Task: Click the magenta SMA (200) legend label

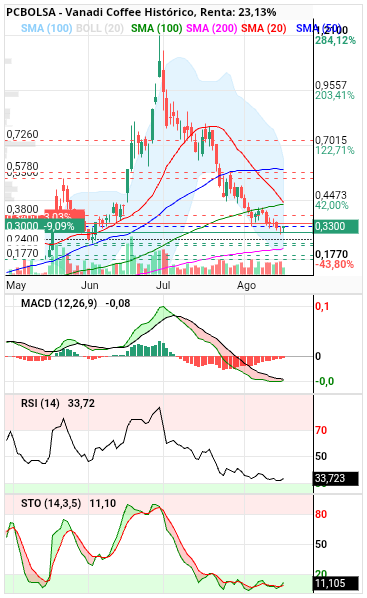Action: 211,28
